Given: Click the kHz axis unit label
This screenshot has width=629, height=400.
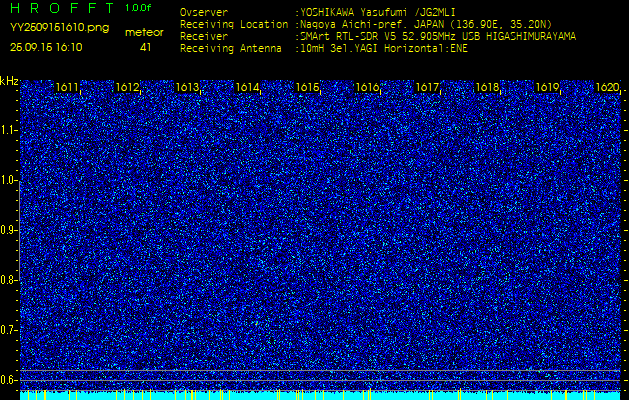Looking at the screenshot, I should (9, 82).
